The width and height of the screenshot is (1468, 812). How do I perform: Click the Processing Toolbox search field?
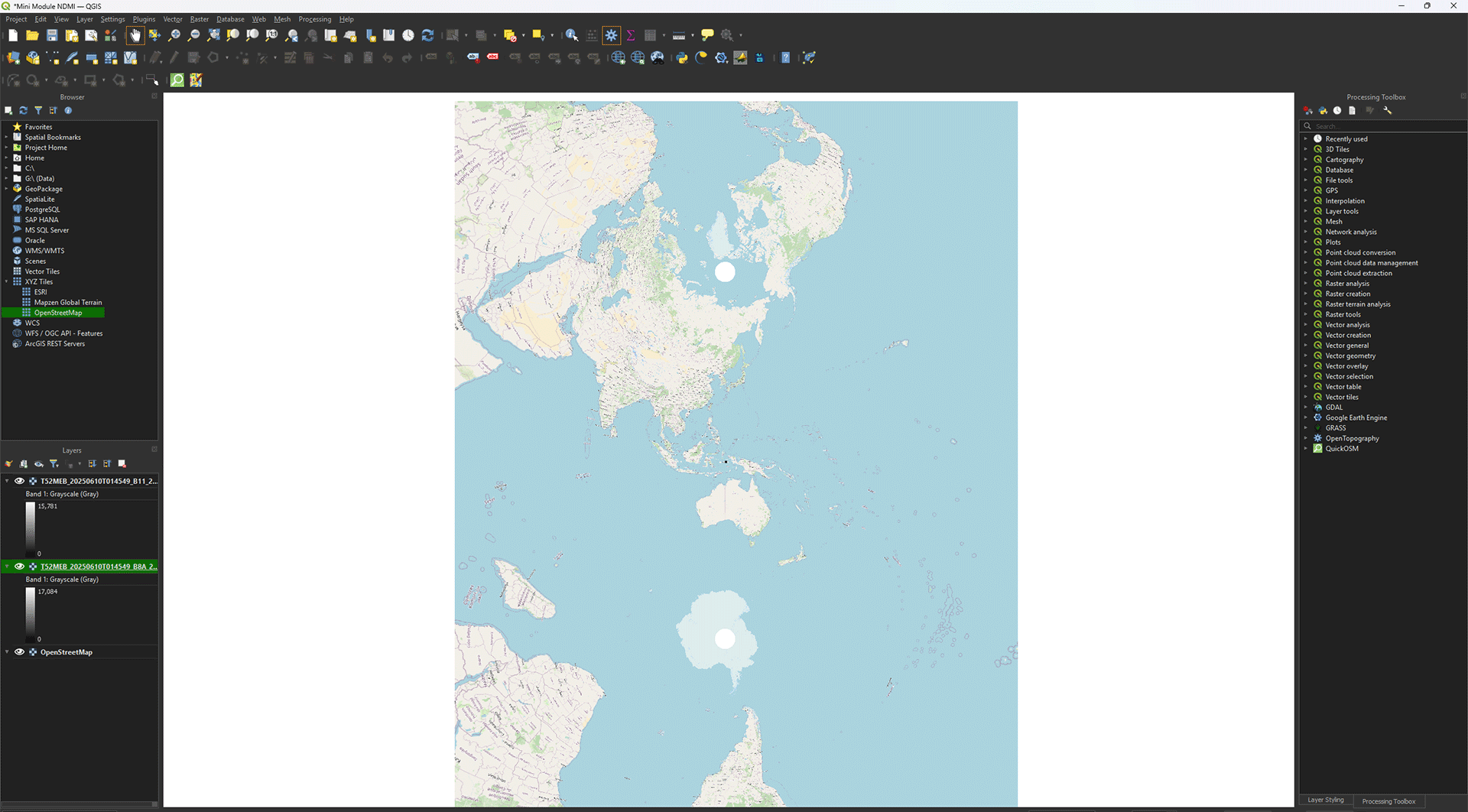[x=1384, y=126]
